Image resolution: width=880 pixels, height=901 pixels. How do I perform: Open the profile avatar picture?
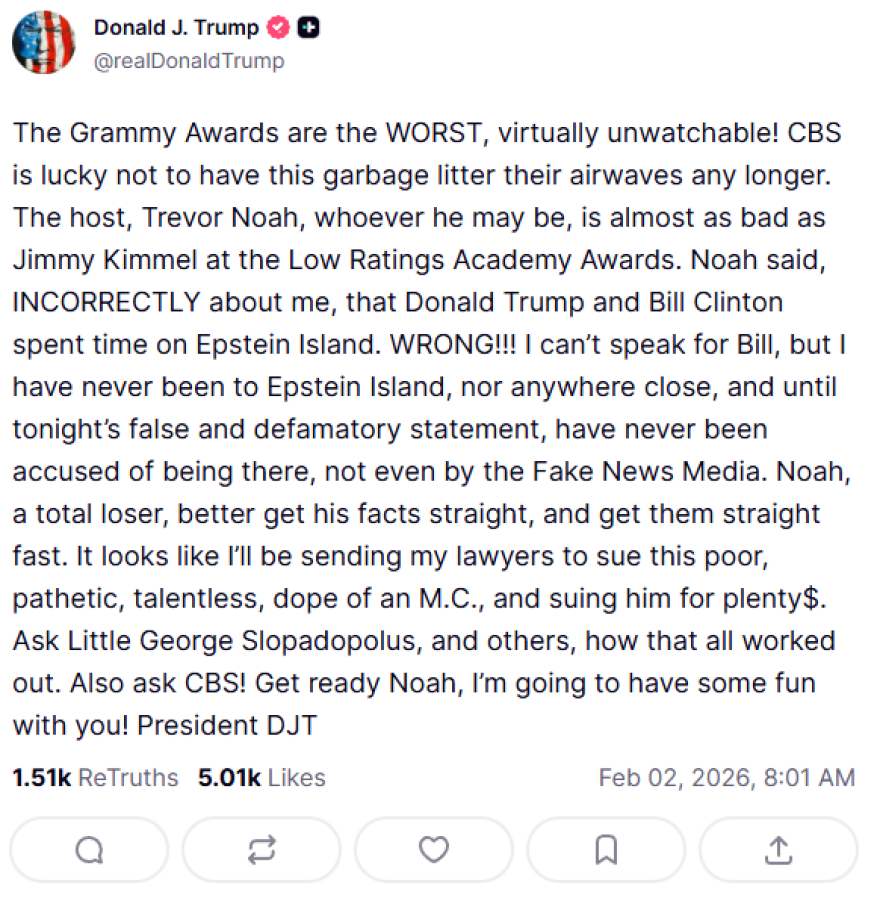[44, 44]
